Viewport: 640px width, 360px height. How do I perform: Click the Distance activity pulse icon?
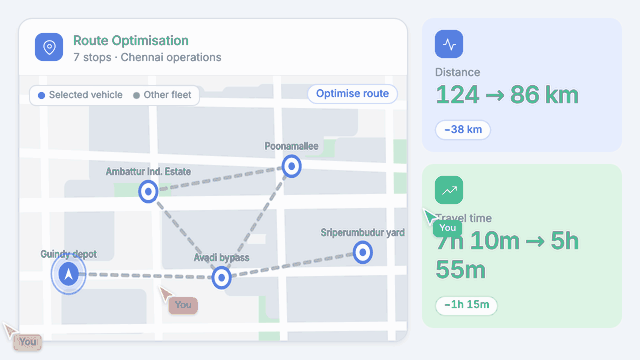tap(449, 44)
